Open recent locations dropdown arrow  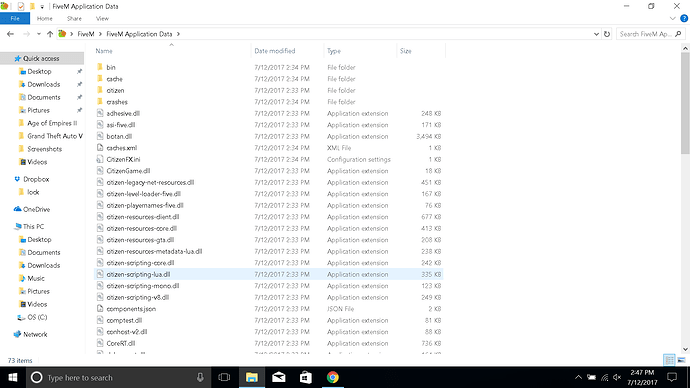39,34
